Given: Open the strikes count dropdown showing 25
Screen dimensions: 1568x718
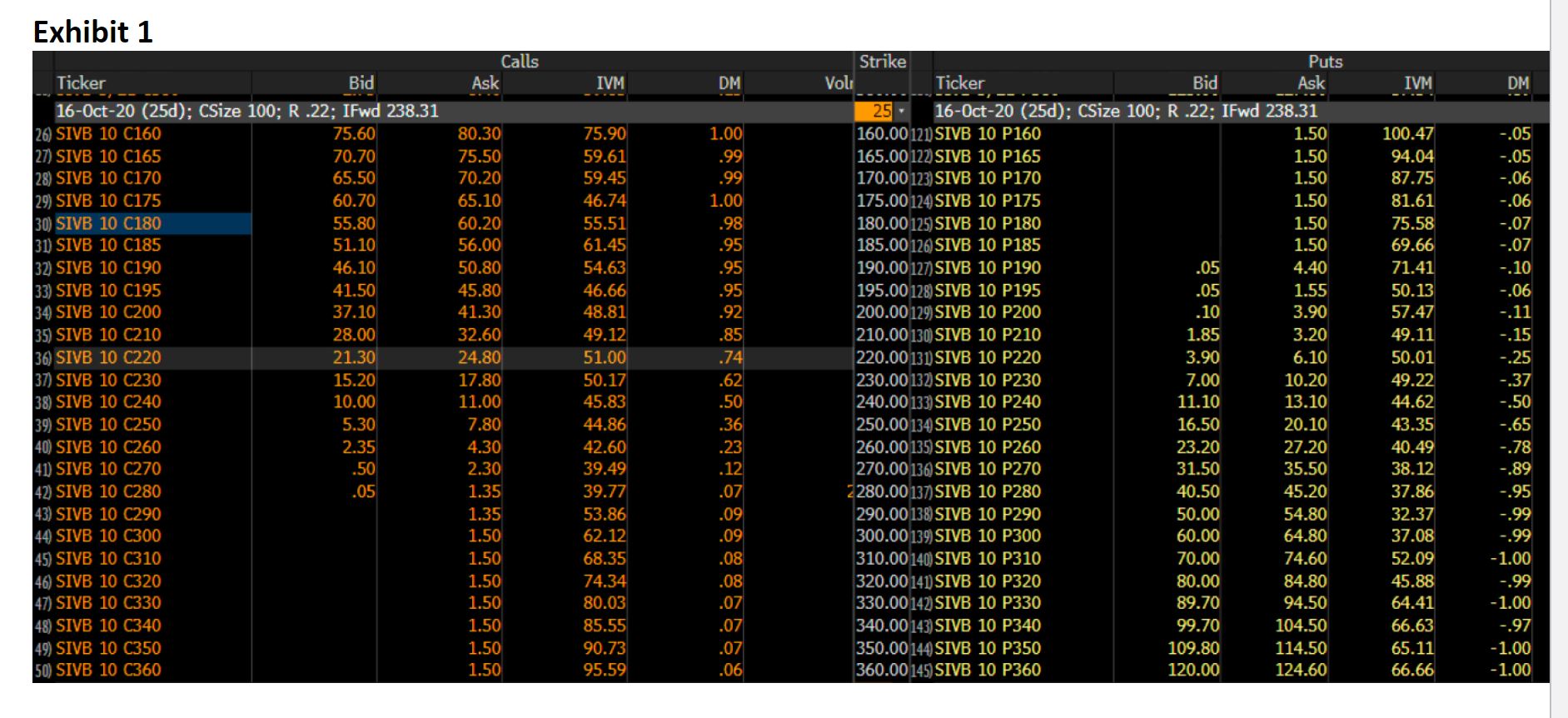Looking at the screenshot, I should coord(883,112).
